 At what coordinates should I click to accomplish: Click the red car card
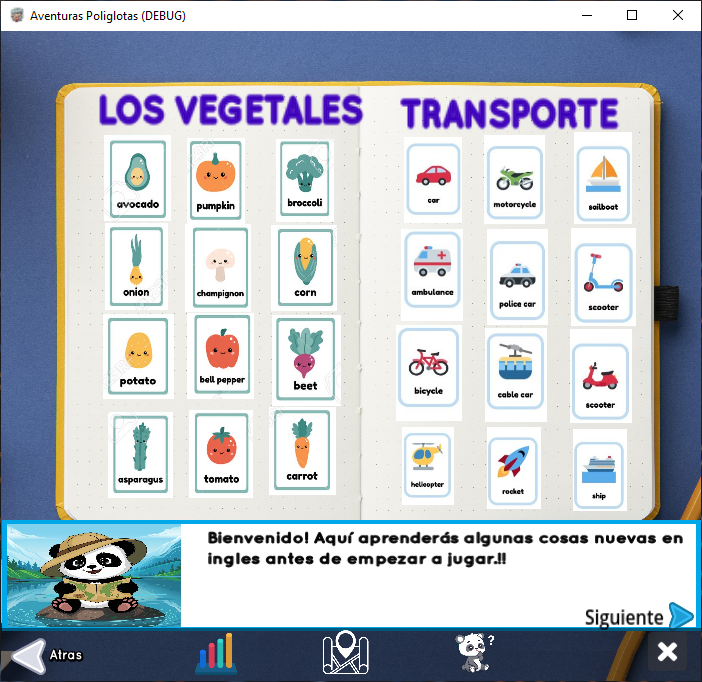click(433, 179)
